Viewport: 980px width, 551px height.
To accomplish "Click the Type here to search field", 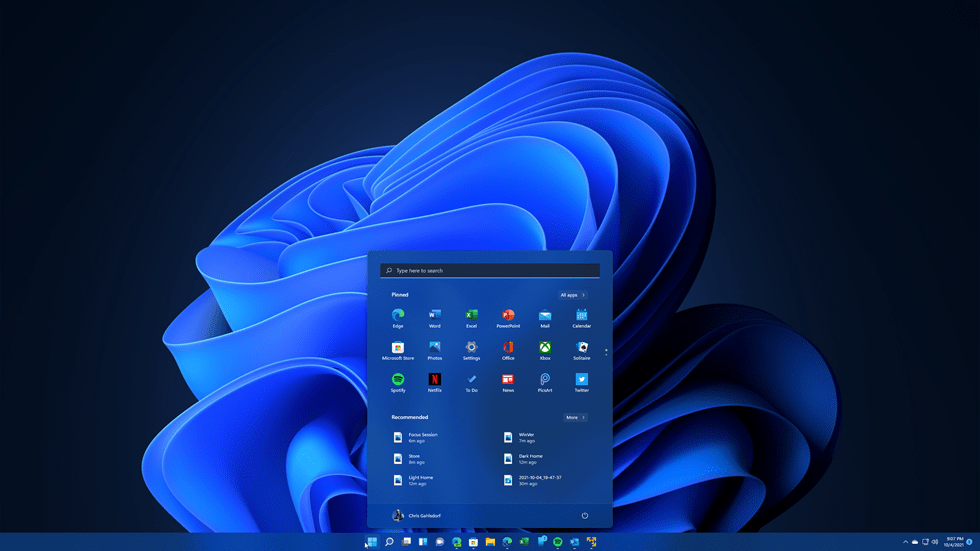I will tap(490, 271).
